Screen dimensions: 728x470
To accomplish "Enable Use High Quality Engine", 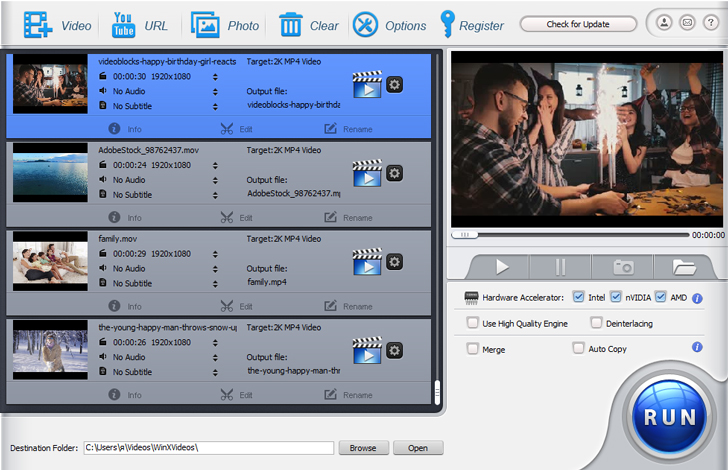I will [473, 323].
